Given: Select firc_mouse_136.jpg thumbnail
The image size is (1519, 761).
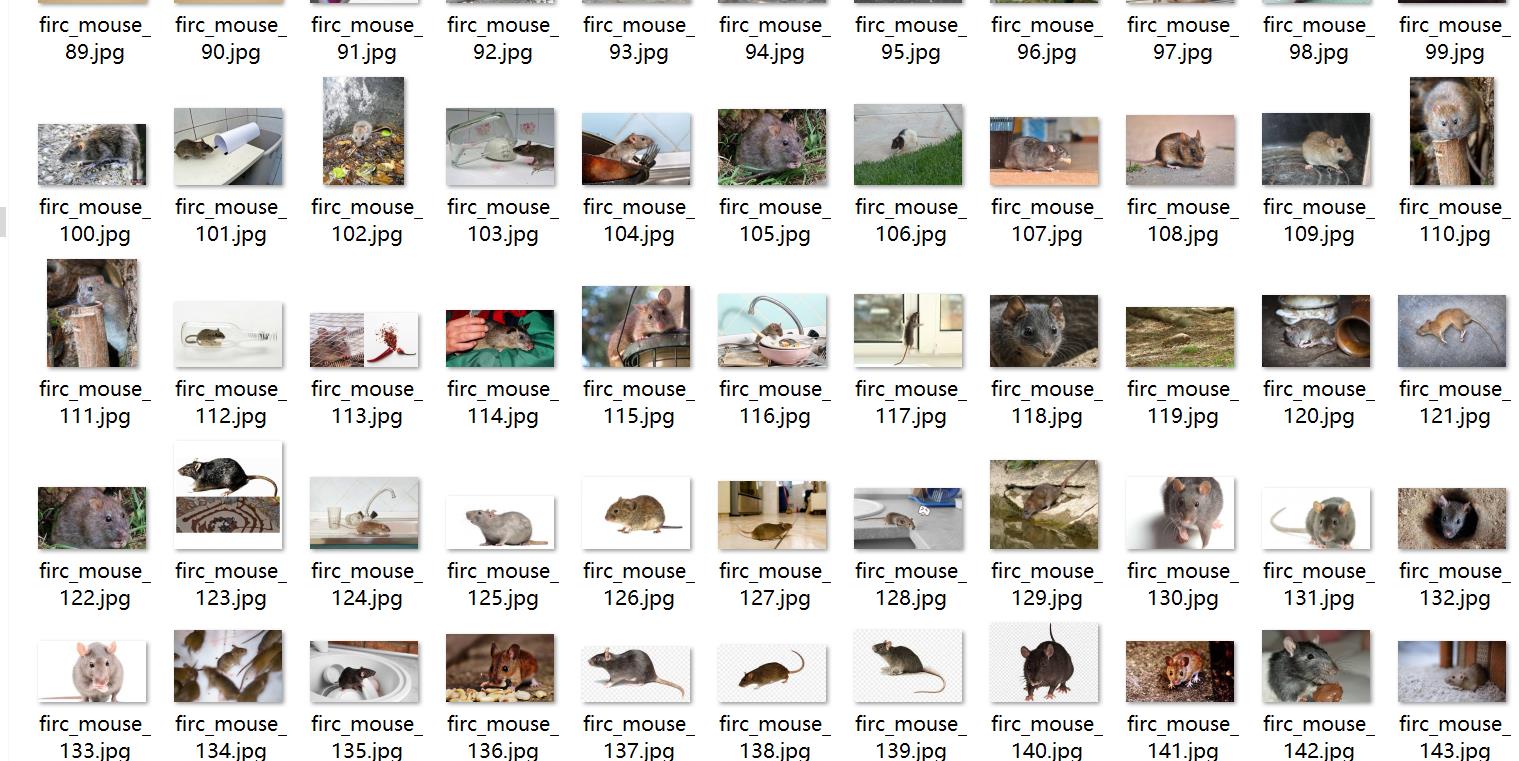Looking at the screenshot, I should coord(500,668).
